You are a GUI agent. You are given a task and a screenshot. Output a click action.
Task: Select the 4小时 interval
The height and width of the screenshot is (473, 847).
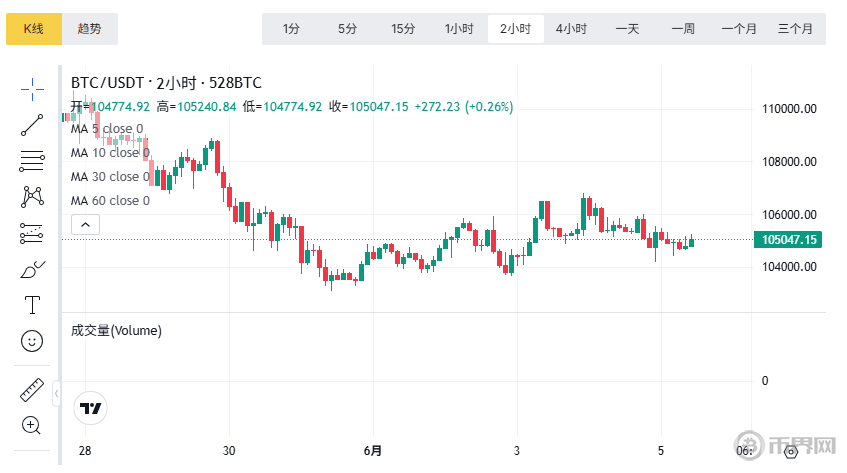click(x=571, y=29)
